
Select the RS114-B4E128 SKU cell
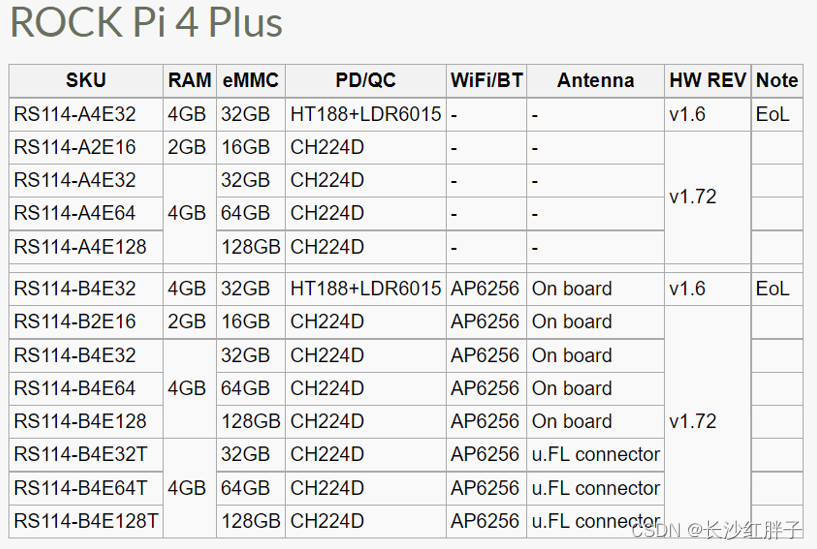[x=80, y=421]
